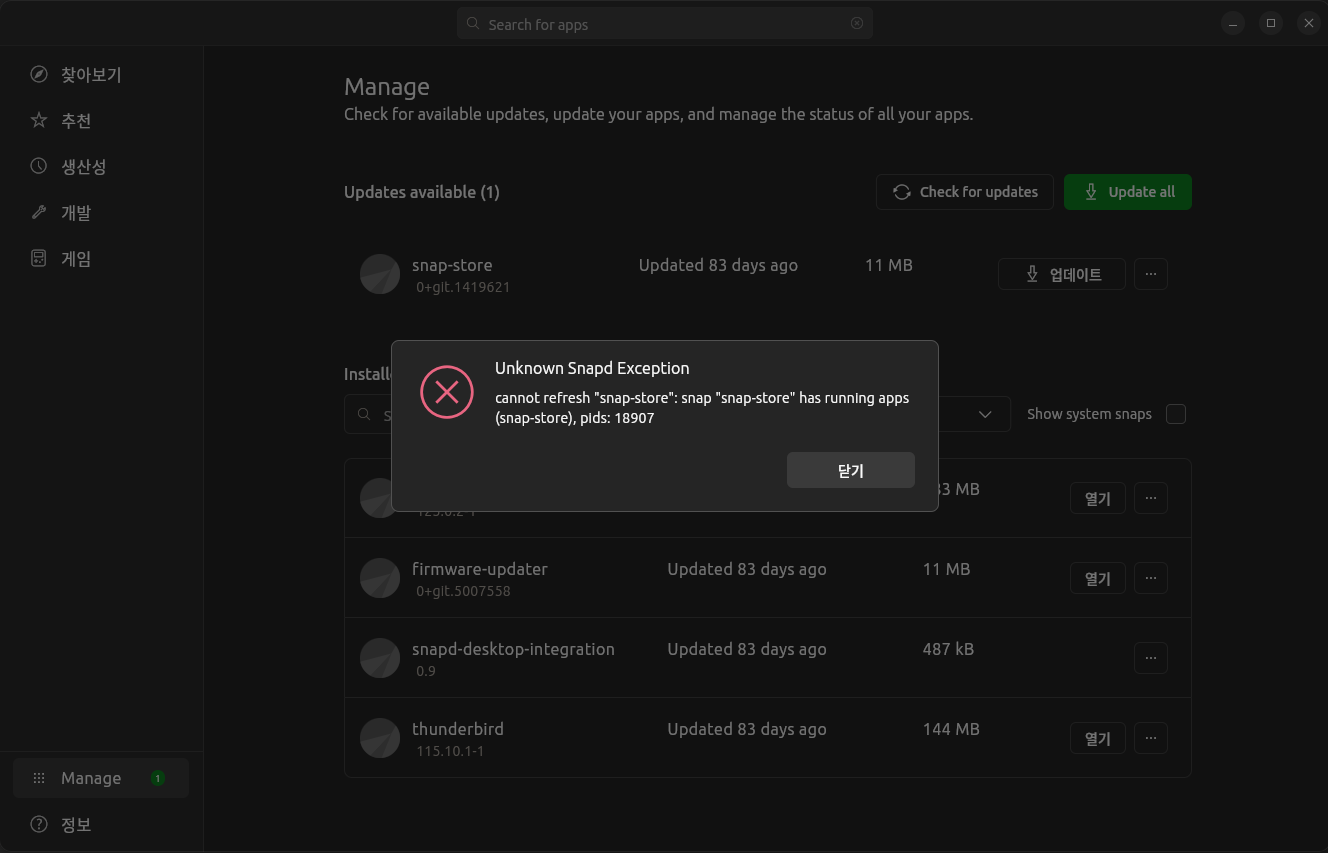
Task: Select the 개발 development category
Action: [102, 213]
